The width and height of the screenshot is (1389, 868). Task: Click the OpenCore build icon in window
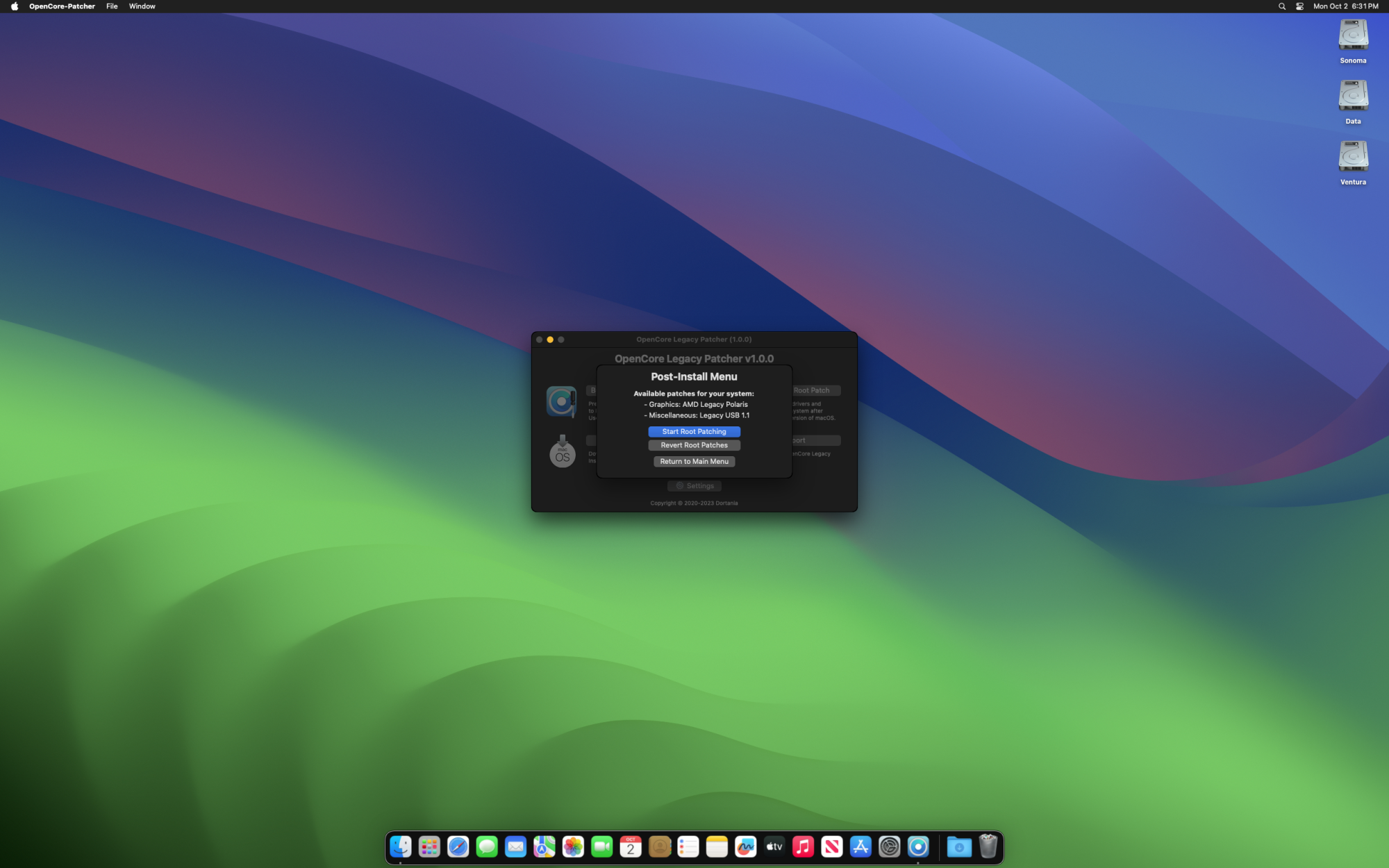[561, 401]
